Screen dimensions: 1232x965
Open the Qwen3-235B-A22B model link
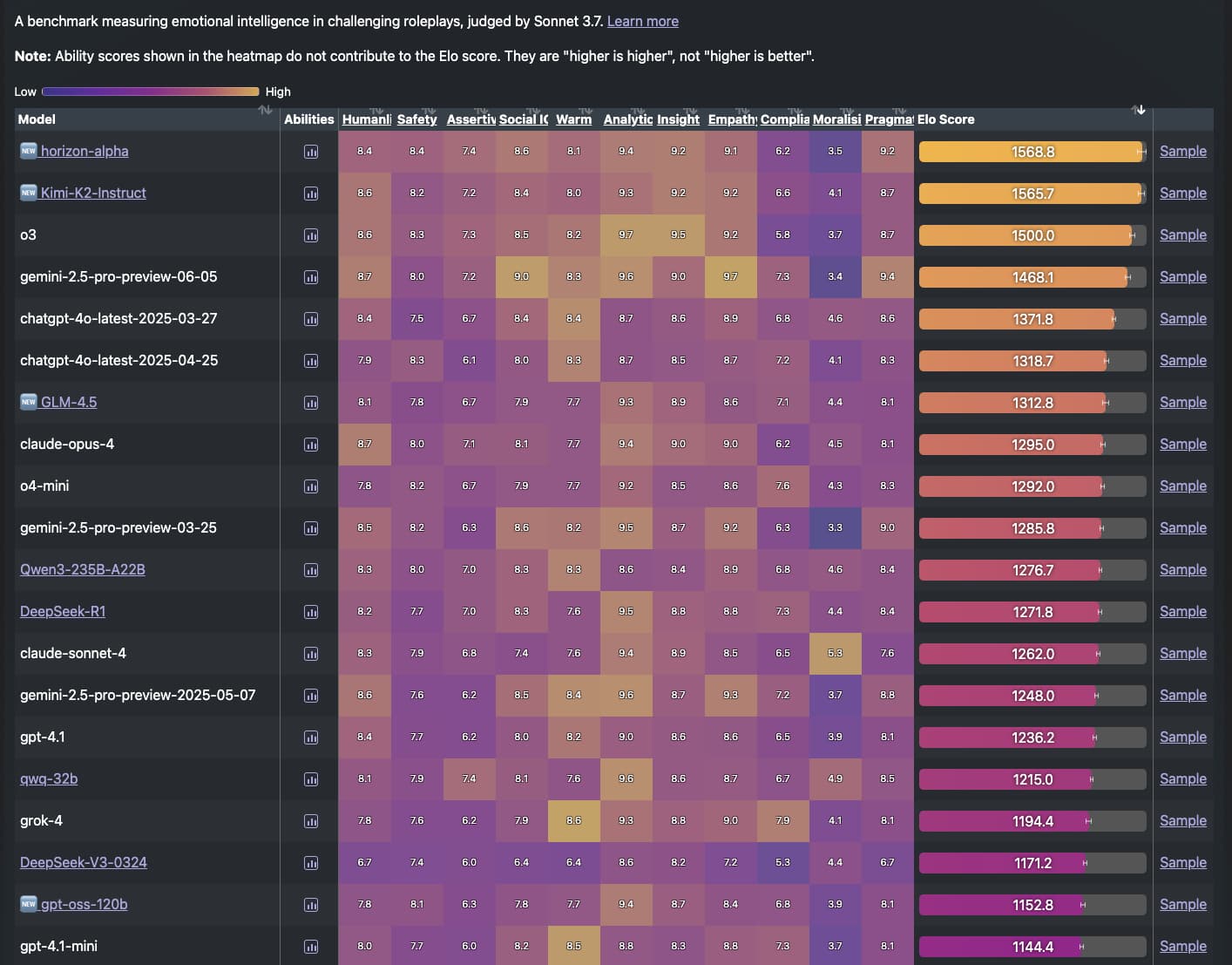[x=83, y=569]
